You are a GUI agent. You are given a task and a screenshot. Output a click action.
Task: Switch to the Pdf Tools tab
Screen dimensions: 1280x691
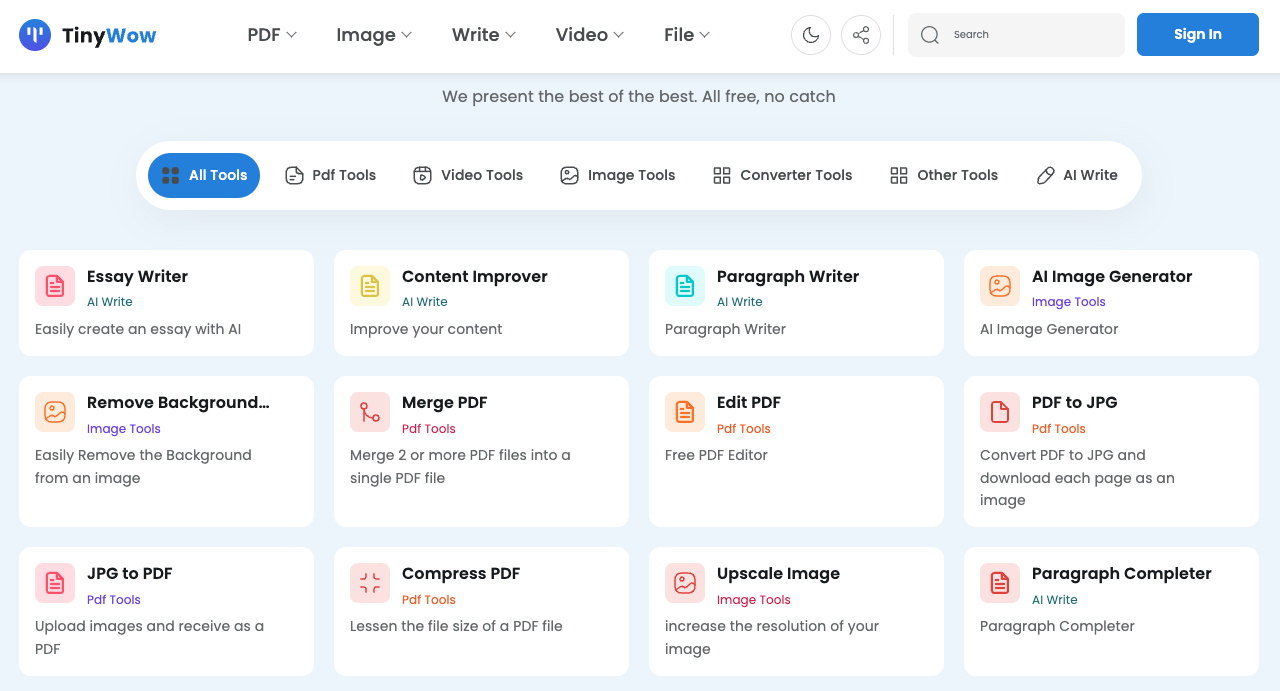coord(331,175)
